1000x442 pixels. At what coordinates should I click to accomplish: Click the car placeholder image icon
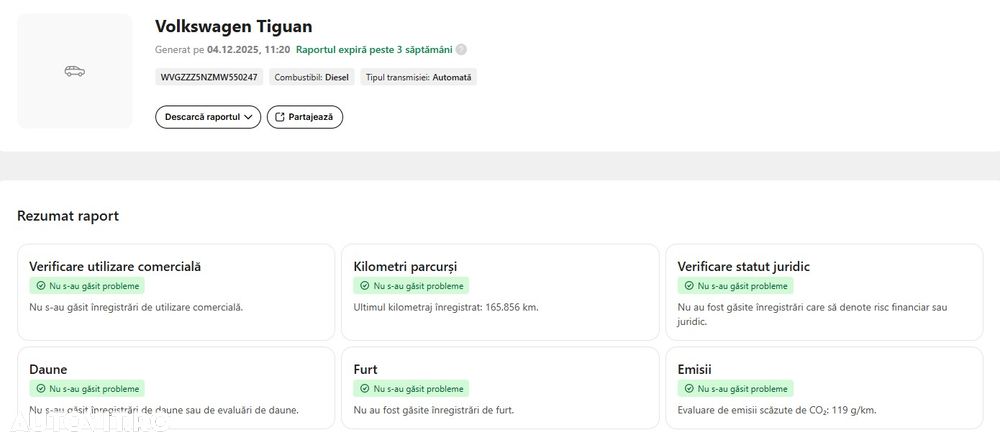click(75, 71)
